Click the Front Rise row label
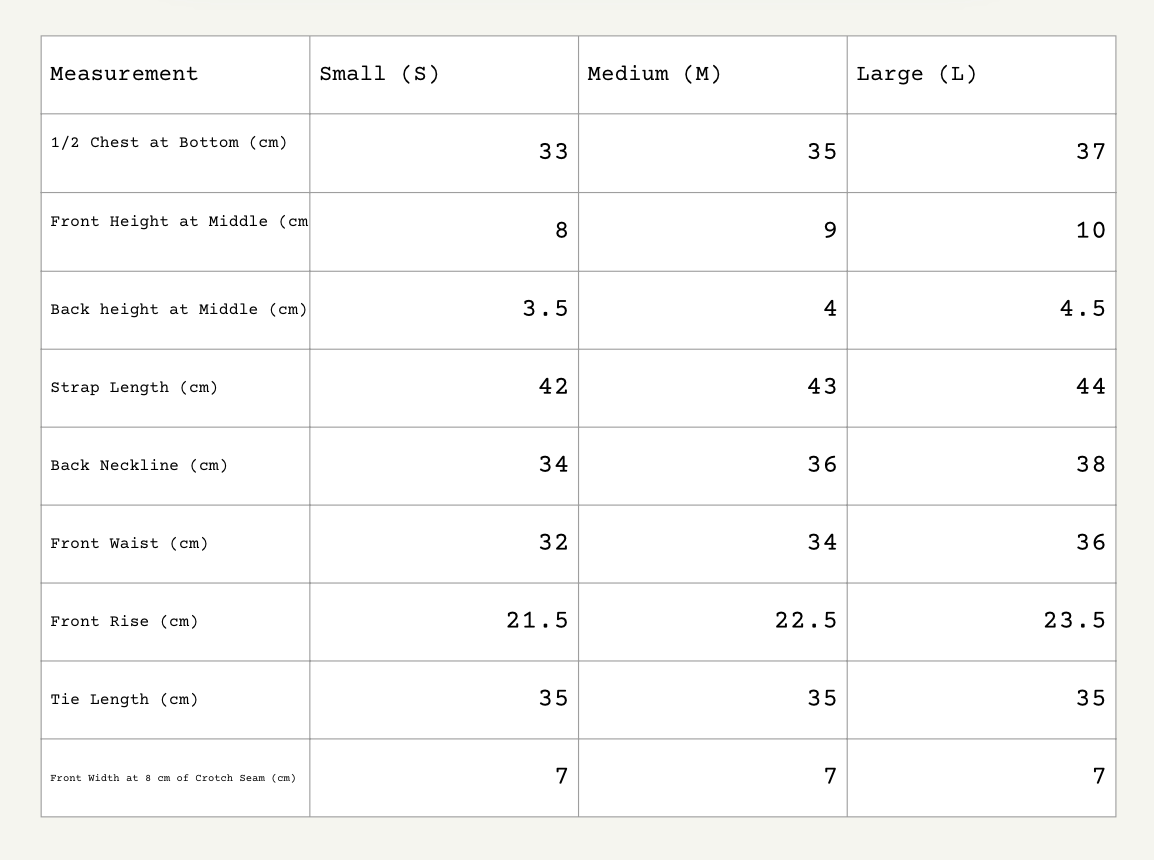 (124, 621)
